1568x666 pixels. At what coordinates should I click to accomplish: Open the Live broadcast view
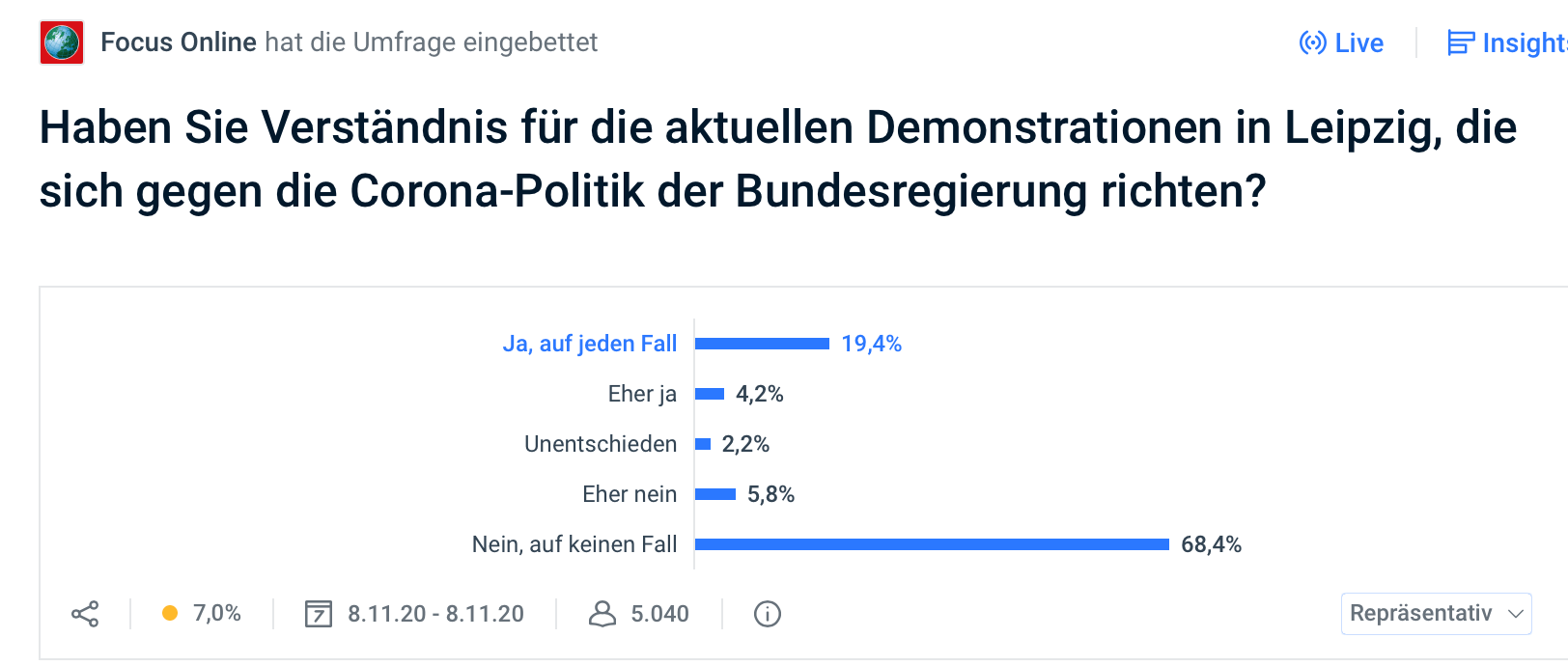(x=1342, y=43)
